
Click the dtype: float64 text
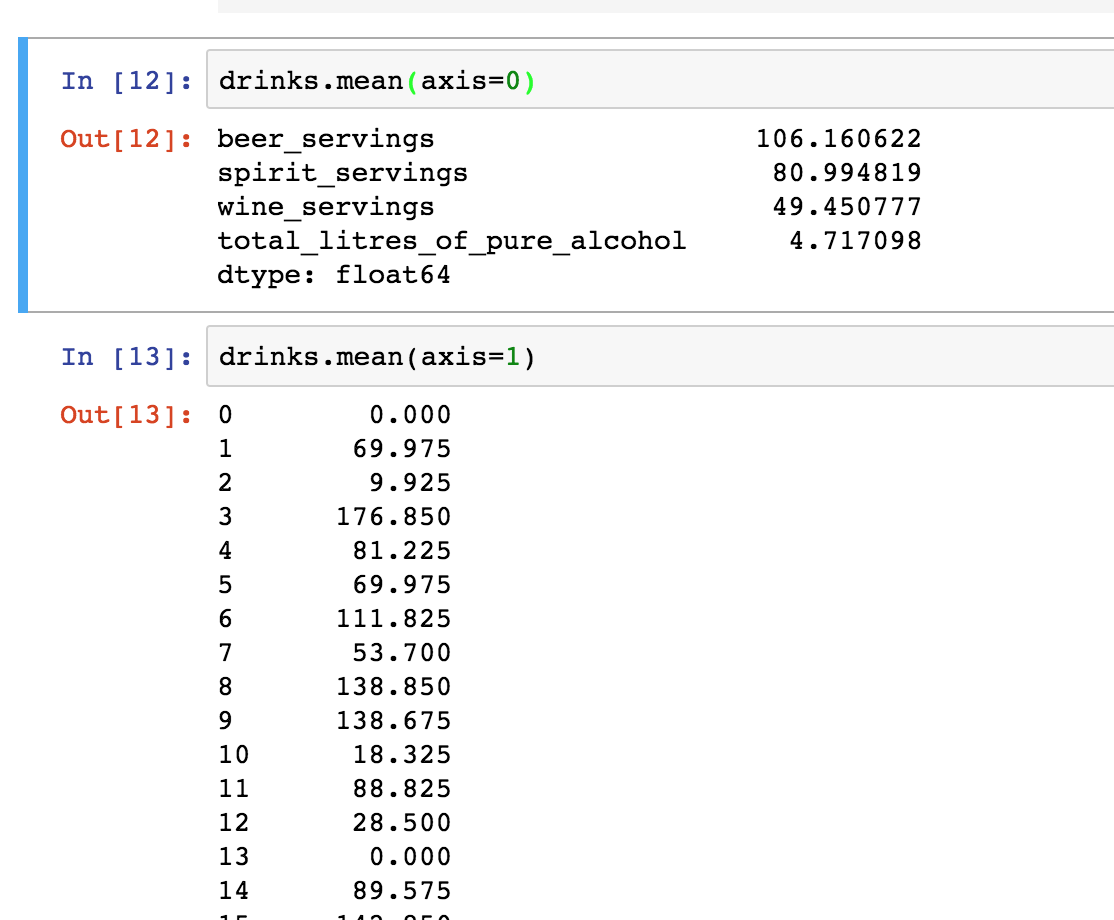click(334, 275)
